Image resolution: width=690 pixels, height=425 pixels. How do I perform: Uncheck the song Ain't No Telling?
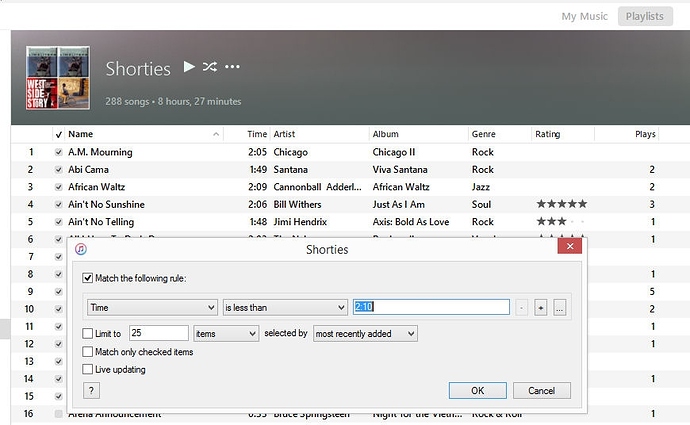point(59,222)
